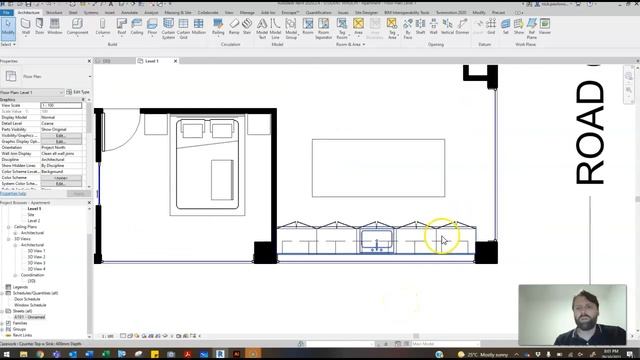640x360 pixels.
Task: Select the Room tool
Action: click(x=308, y=27)
